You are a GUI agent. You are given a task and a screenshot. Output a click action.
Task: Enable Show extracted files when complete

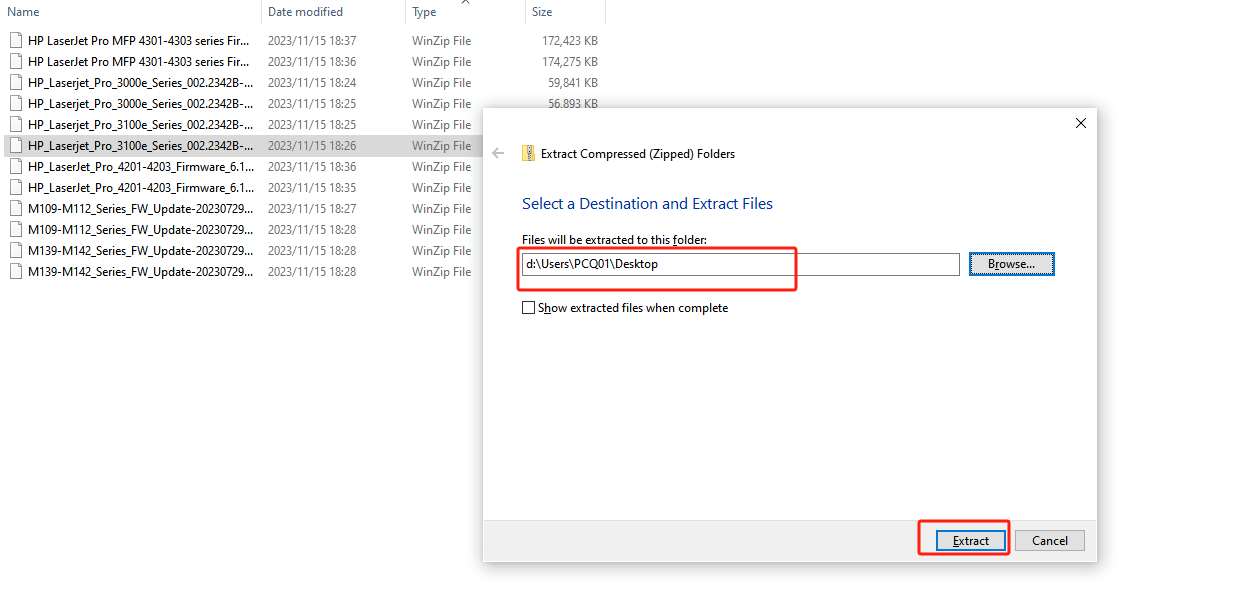(x=529, y=307)
